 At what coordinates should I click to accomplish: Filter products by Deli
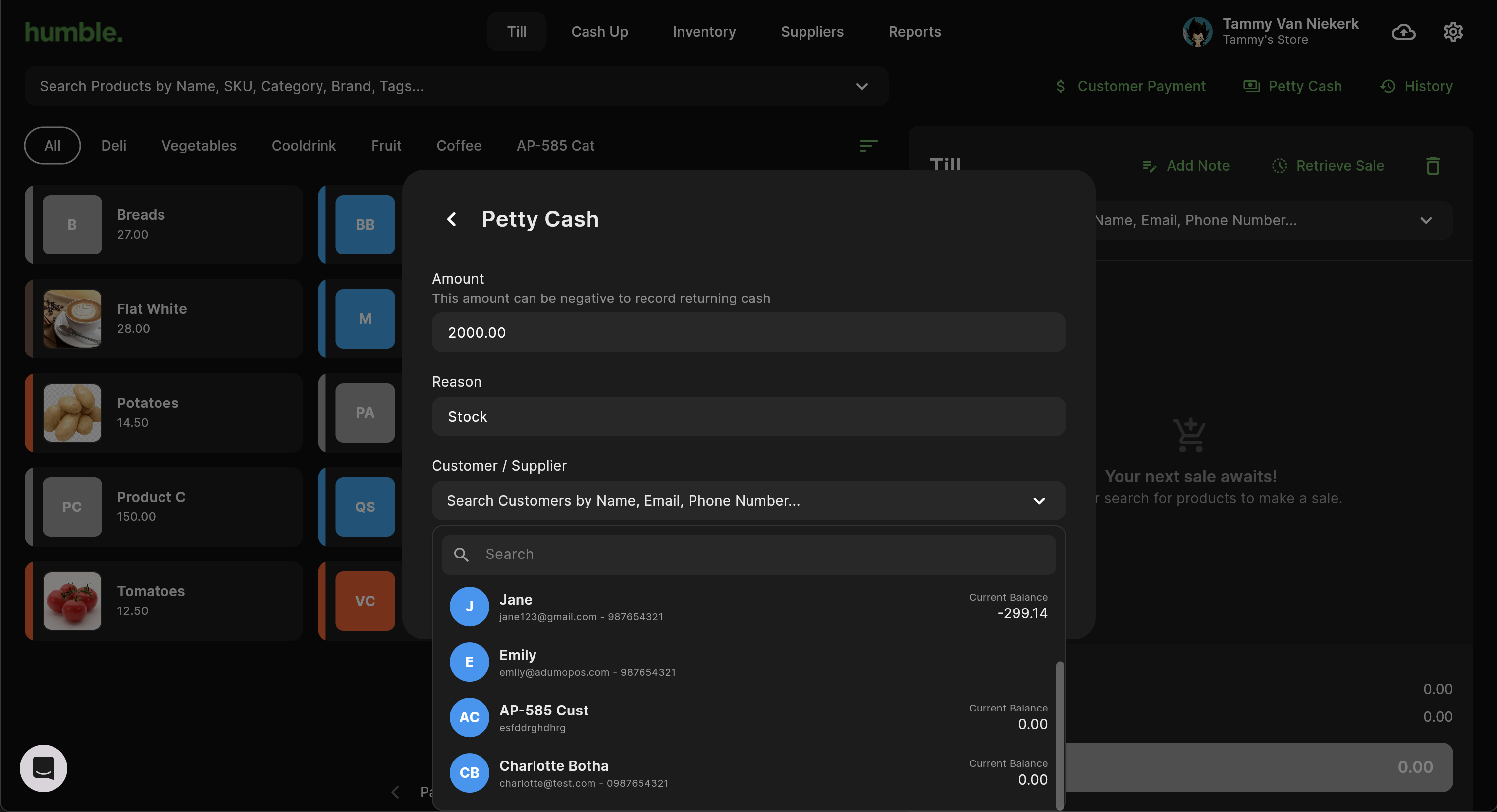(114, 145)
